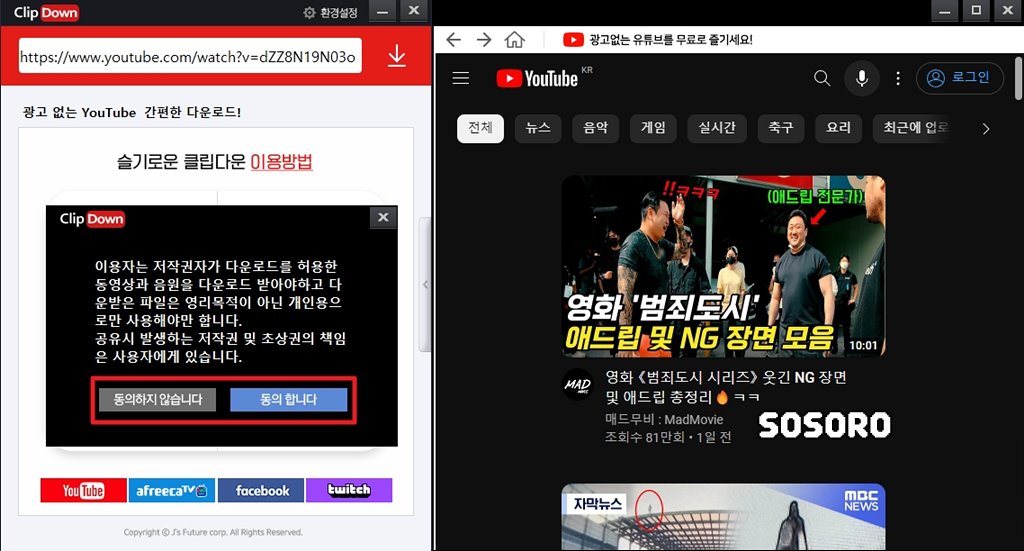
Task: Click the 동의 합니다 button
Action: tap(289, 400)
